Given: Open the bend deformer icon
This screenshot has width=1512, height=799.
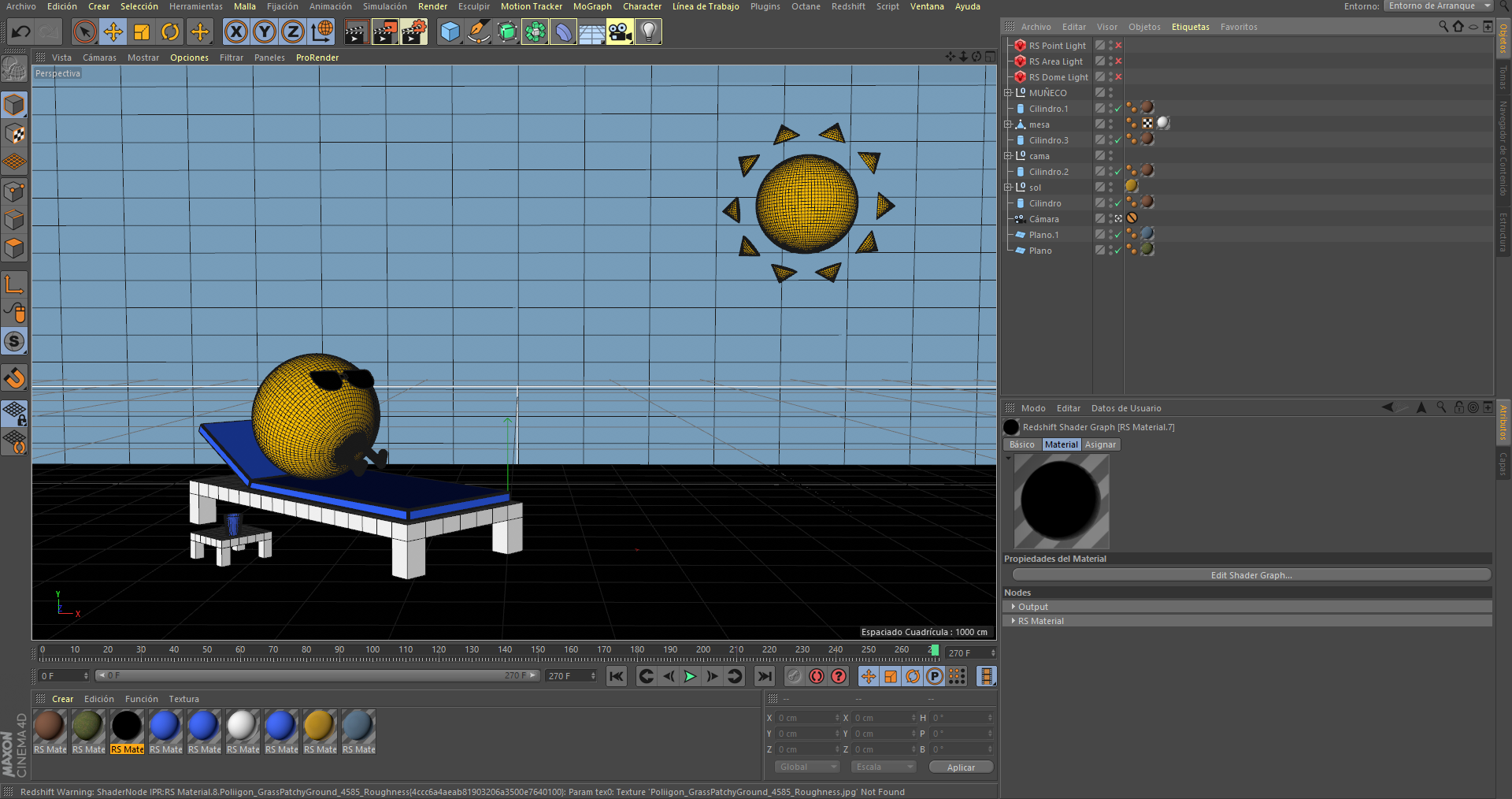Looking at the screenshot, I should pyautogui.click(x=563, y=32).
